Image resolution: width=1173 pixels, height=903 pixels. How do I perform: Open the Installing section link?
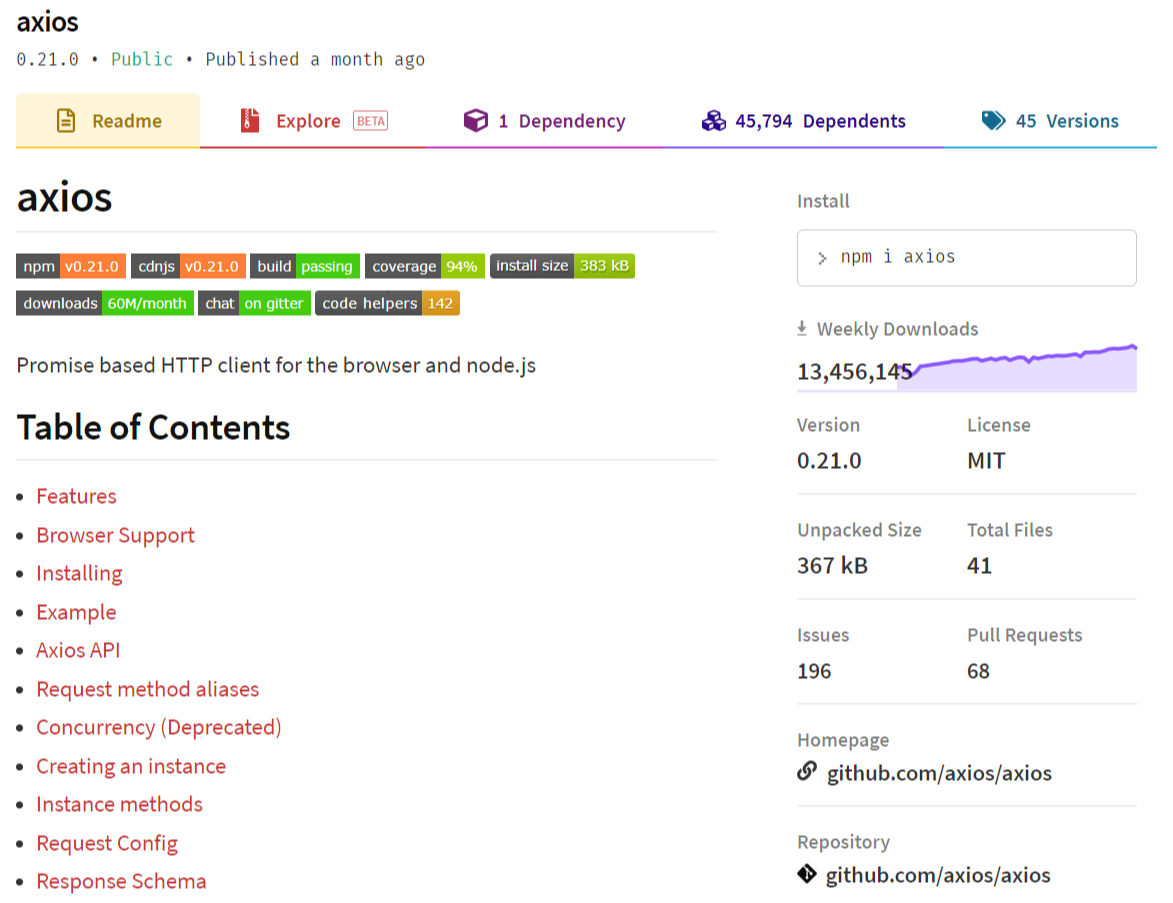(x=79, y=573)
